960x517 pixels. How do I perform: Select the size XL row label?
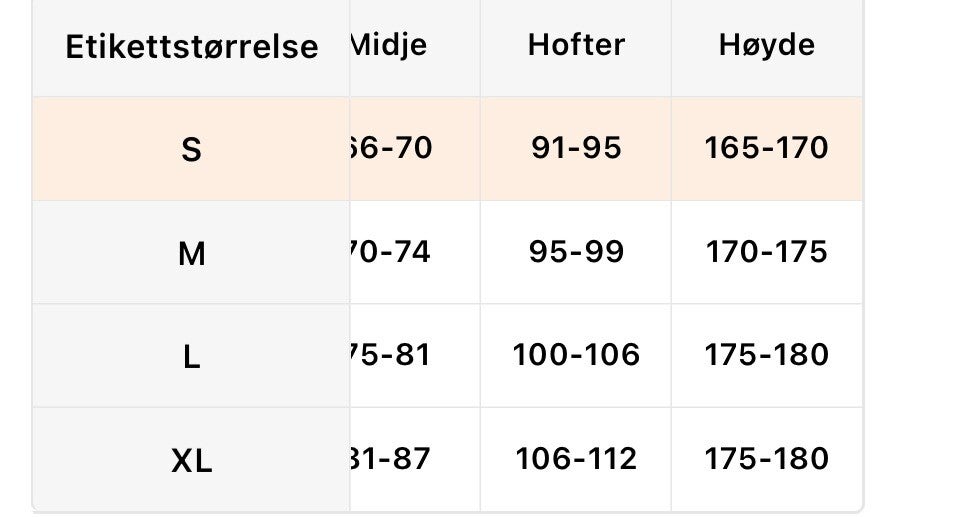click(x=191, y=459)
